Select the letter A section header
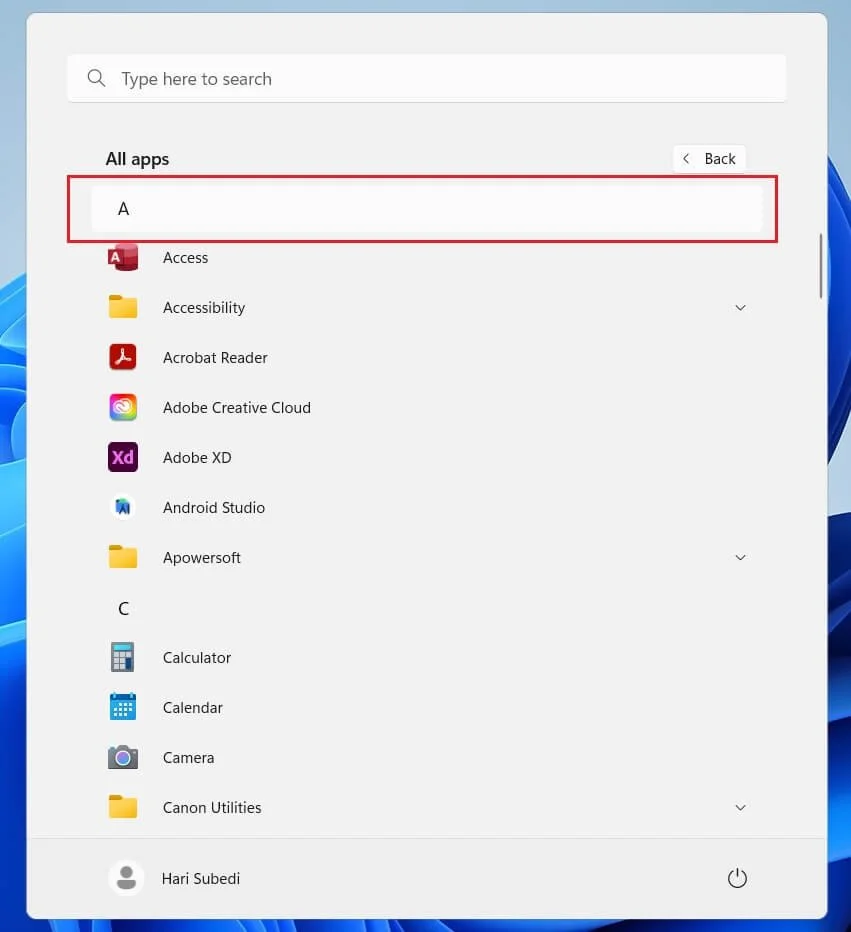 click(x=123, y=208)
